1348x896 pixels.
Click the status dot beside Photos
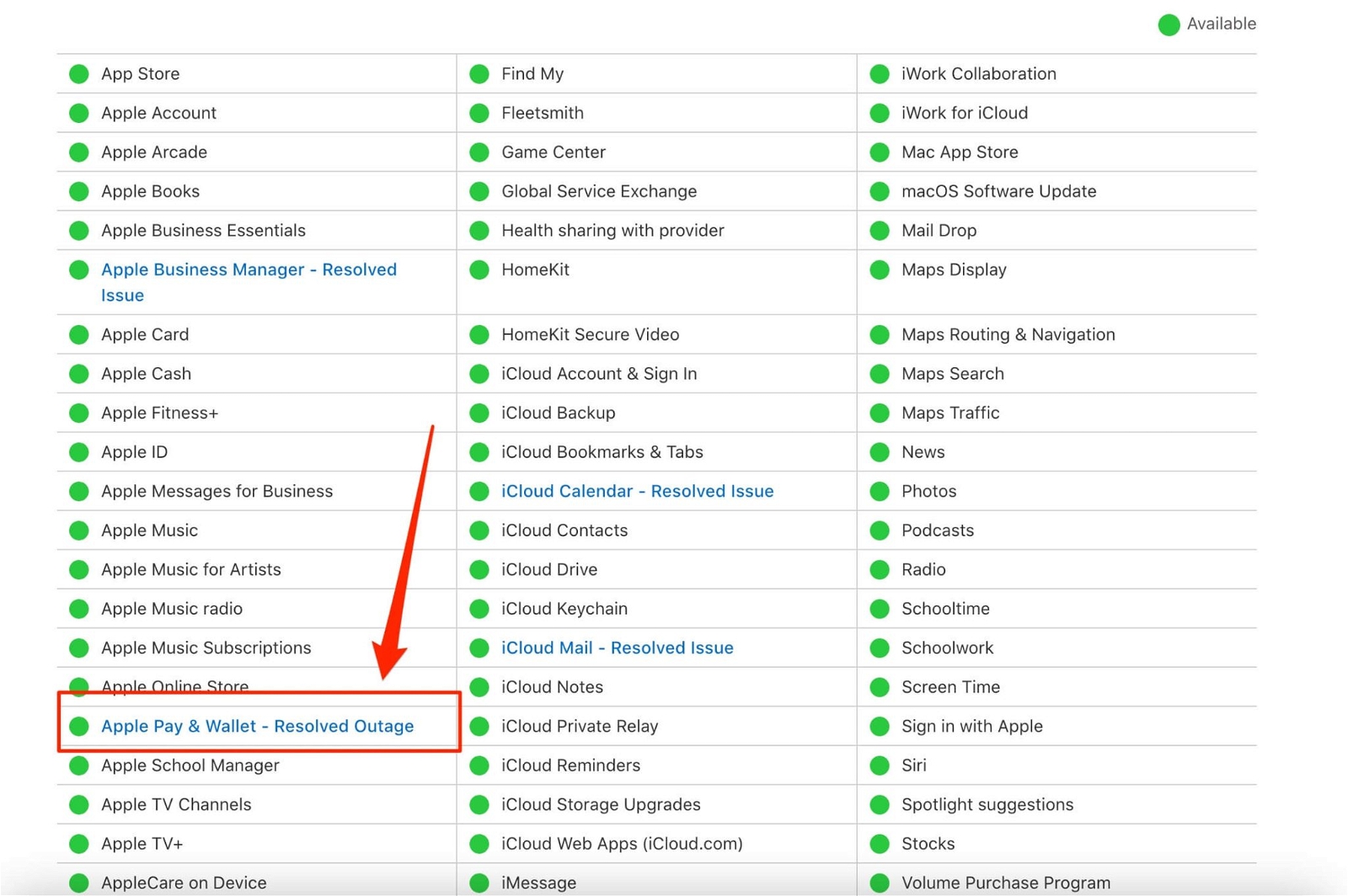(x=880, y=491)
